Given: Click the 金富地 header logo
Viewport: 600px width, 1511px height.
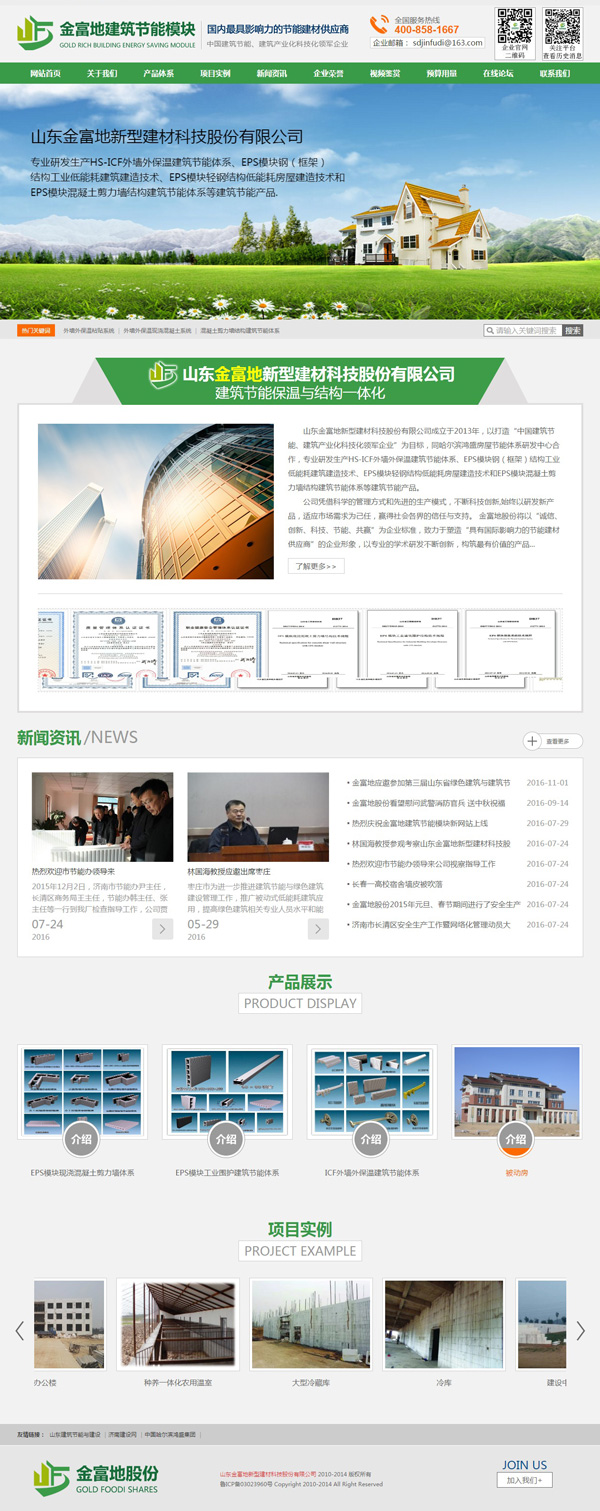Looking at the screenshot, I should (x=107, y=33).
